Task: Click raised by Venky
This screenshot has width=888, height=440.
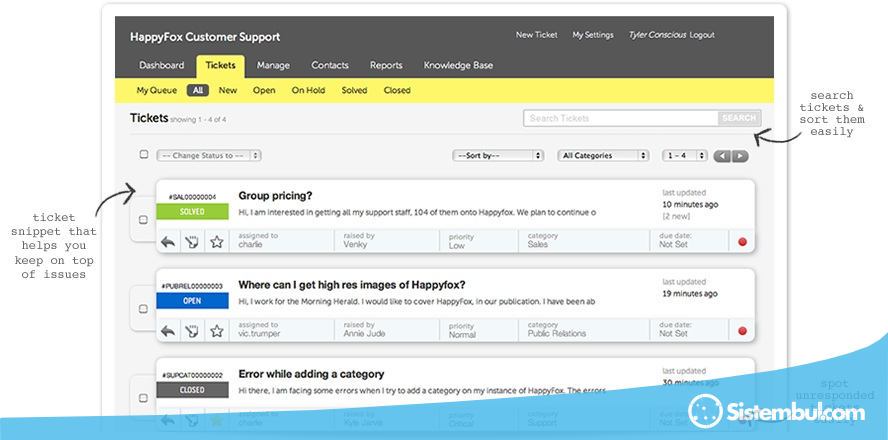Action: (x=355, y=245)
